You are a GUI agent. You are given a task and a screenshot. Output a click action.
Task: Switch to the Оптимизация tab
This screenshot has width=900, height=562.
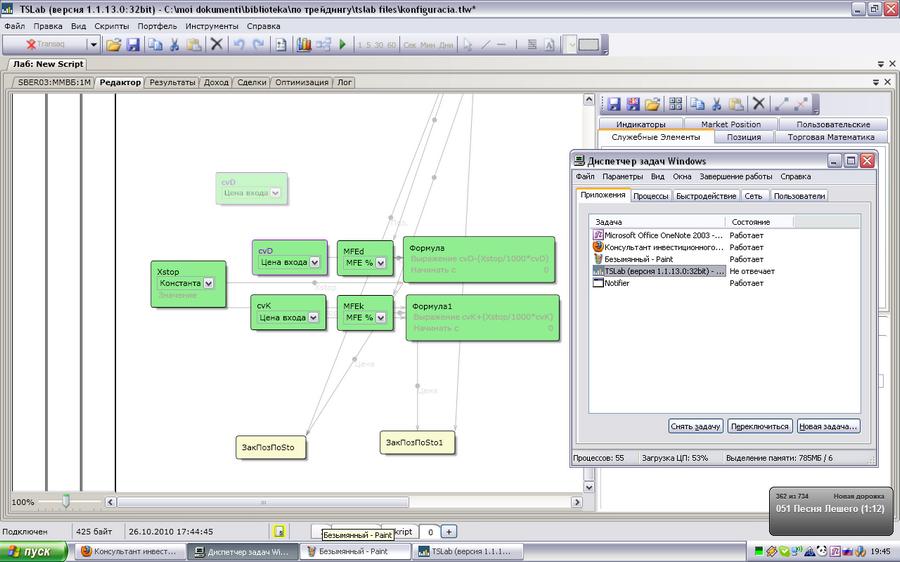tap(301, 83)
